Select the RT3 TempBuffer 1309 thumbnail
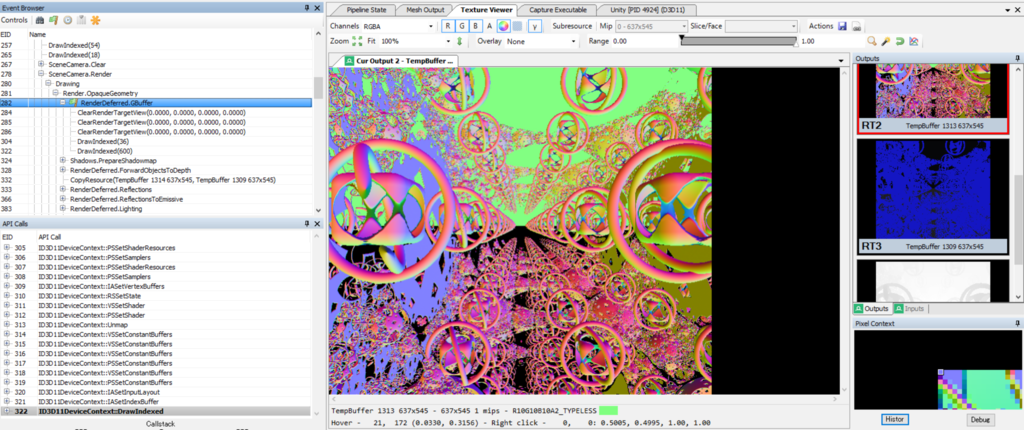Image resolution: width=1024 pixels, height=430 pixels. (932, 197)
